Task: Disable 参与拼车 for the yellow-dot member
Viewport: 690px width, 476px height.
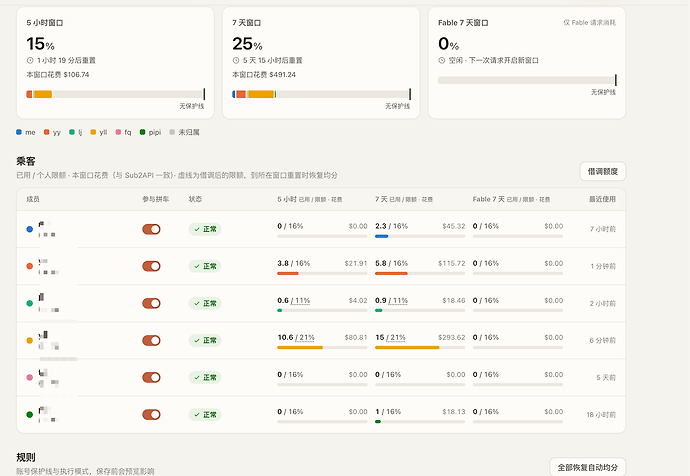Action: (x=151, y=341)
